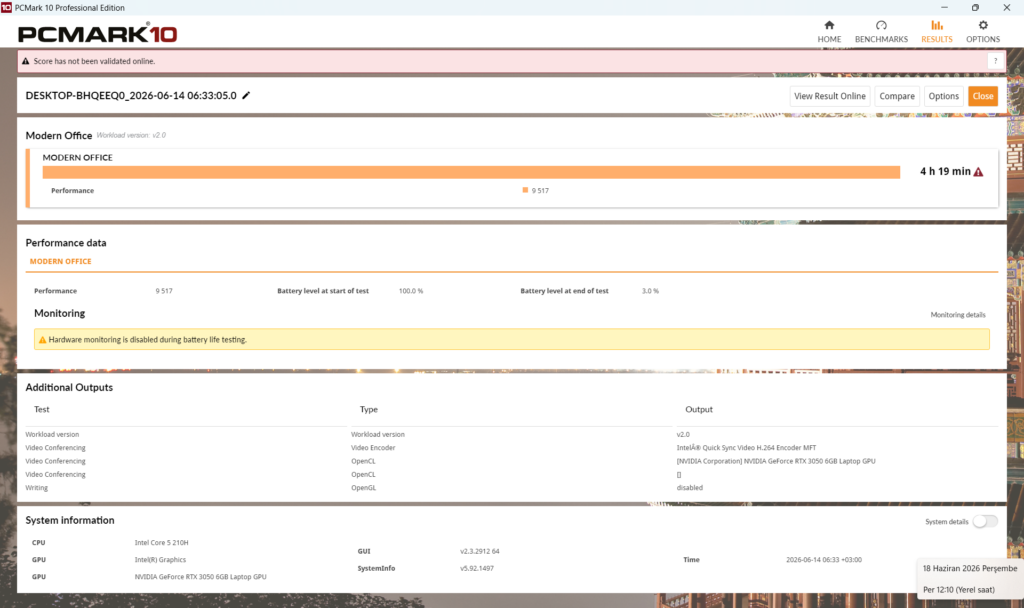Screen dimensions: 1024x608
Task: Click hardware monitoring disabled notice
Action: pyautogui.click(x=511, y=340)
